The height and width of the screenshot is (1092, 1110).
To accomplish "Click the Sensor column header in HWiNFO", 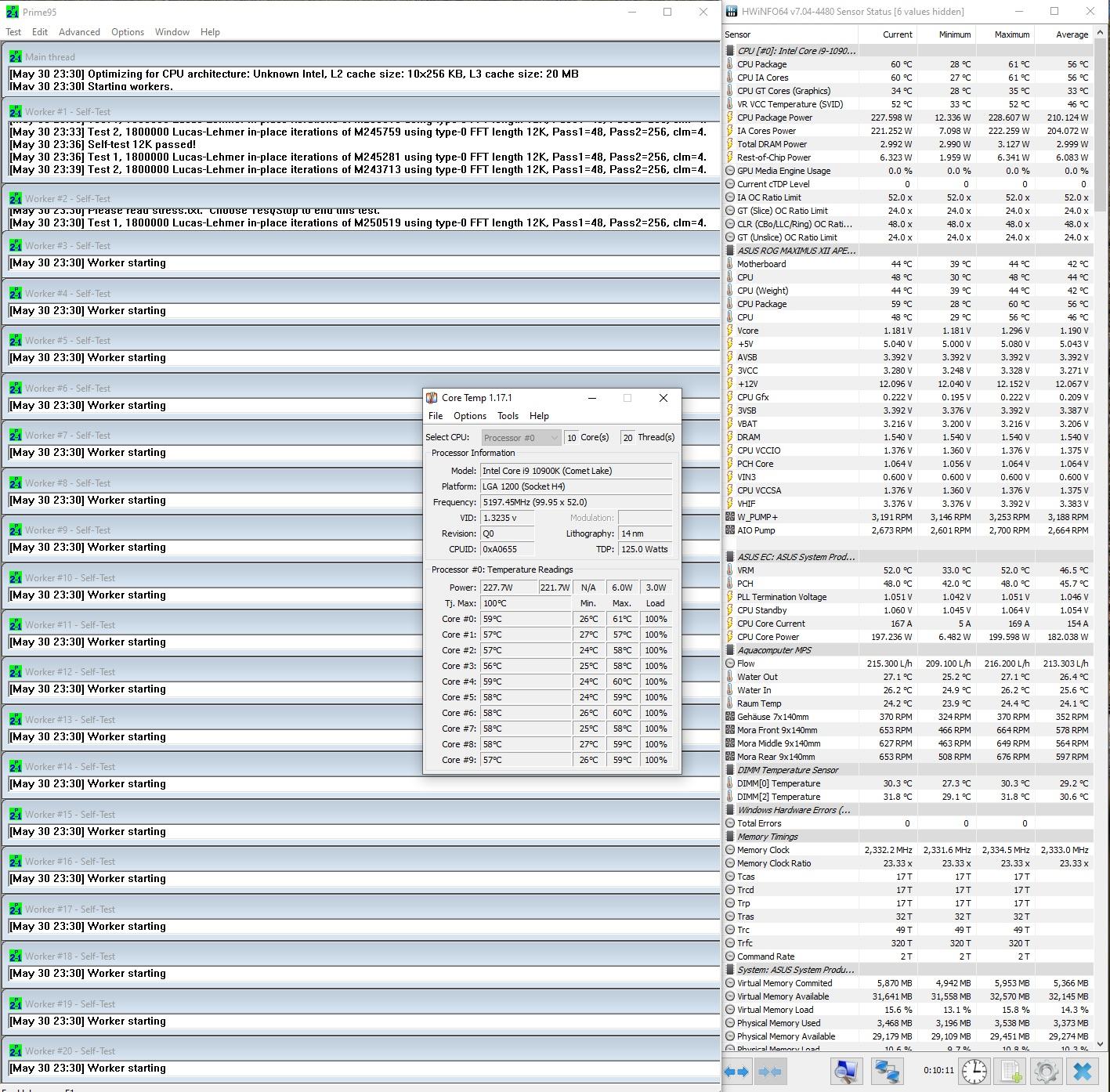I will 790,34.
